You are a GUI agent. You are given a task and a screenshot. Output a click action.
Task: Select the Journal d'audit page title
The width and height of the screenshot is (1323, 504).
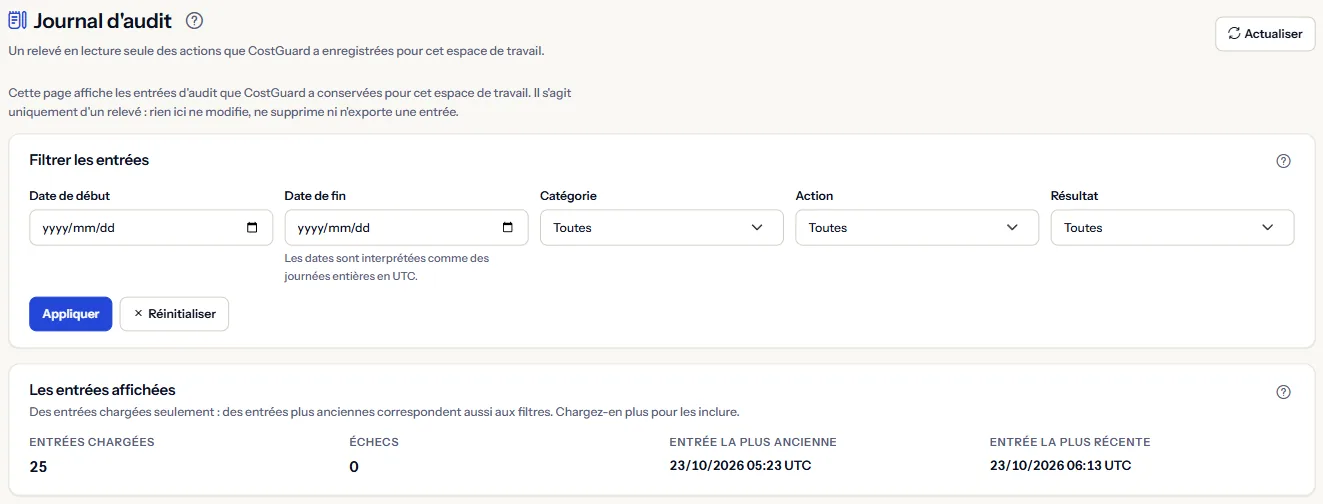pos(102,20)
